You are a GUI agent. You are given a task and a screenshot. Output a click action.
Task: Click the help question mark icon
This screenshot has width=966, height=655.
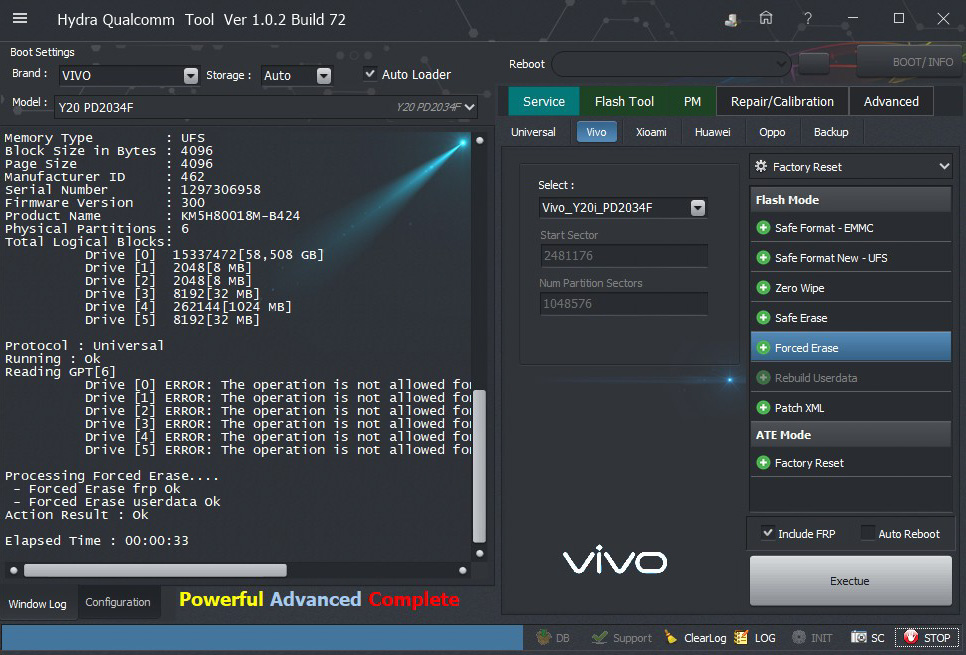click(808, 19)
